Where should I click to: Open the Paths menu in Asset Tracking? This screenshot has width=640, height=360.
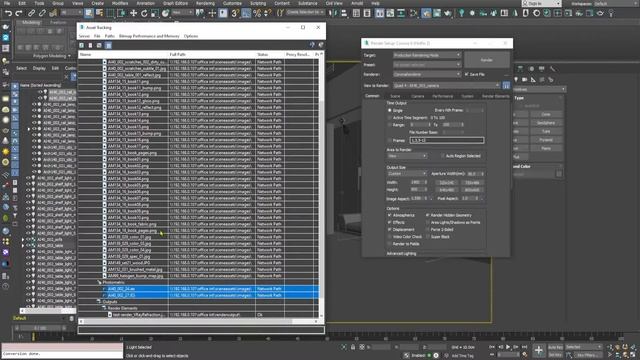coord(109,36)
